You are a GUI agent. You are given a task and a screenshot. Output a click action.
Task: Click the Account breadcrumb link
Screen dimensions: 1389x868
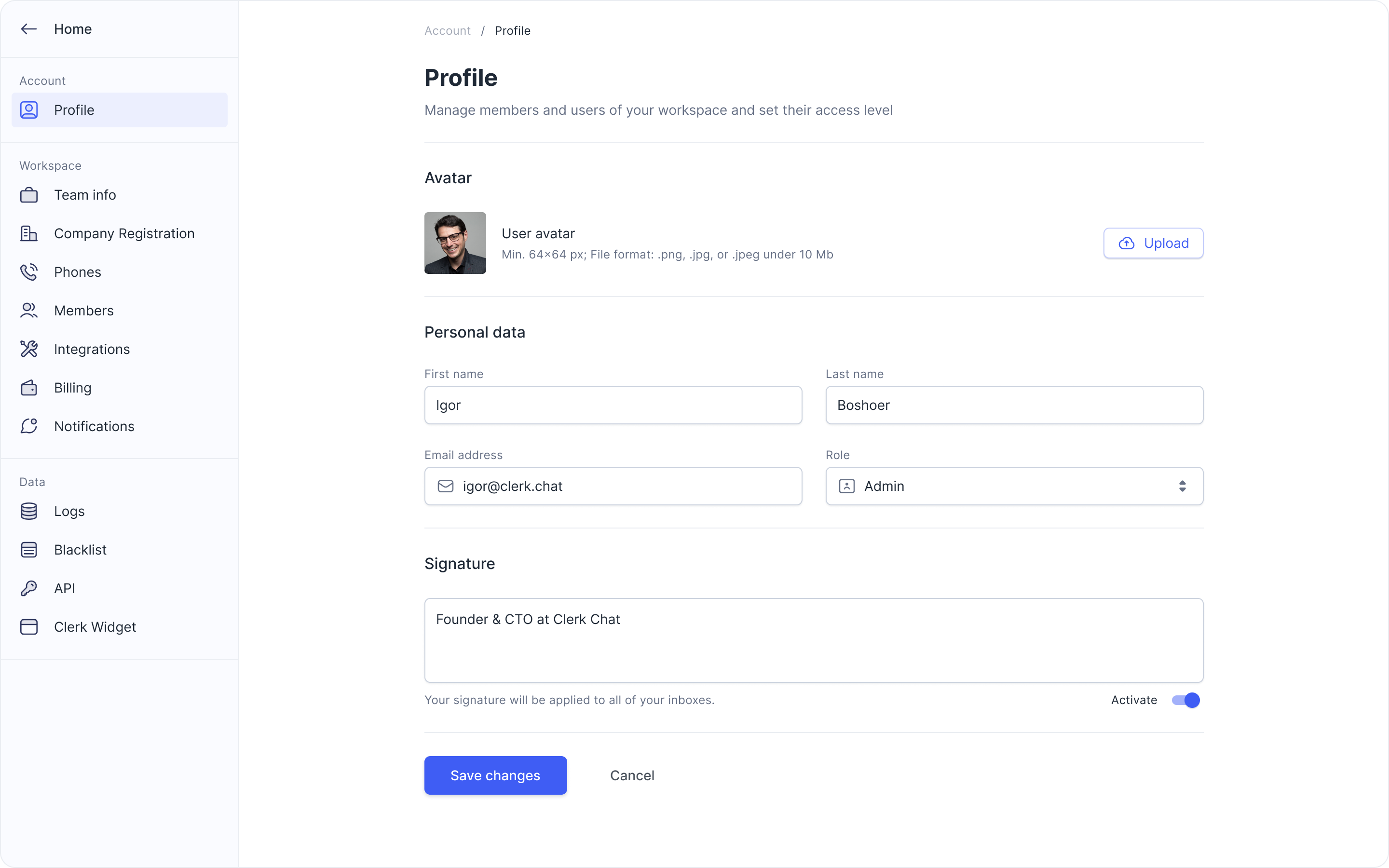[x=447, y=30]
